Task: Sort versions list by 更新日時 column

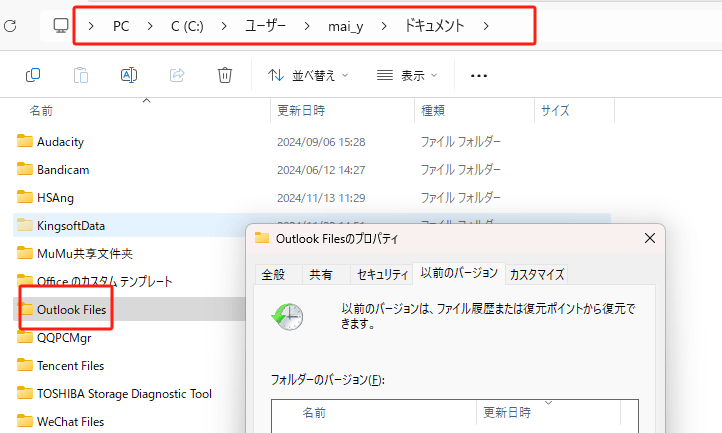Action: click(507, 412)
